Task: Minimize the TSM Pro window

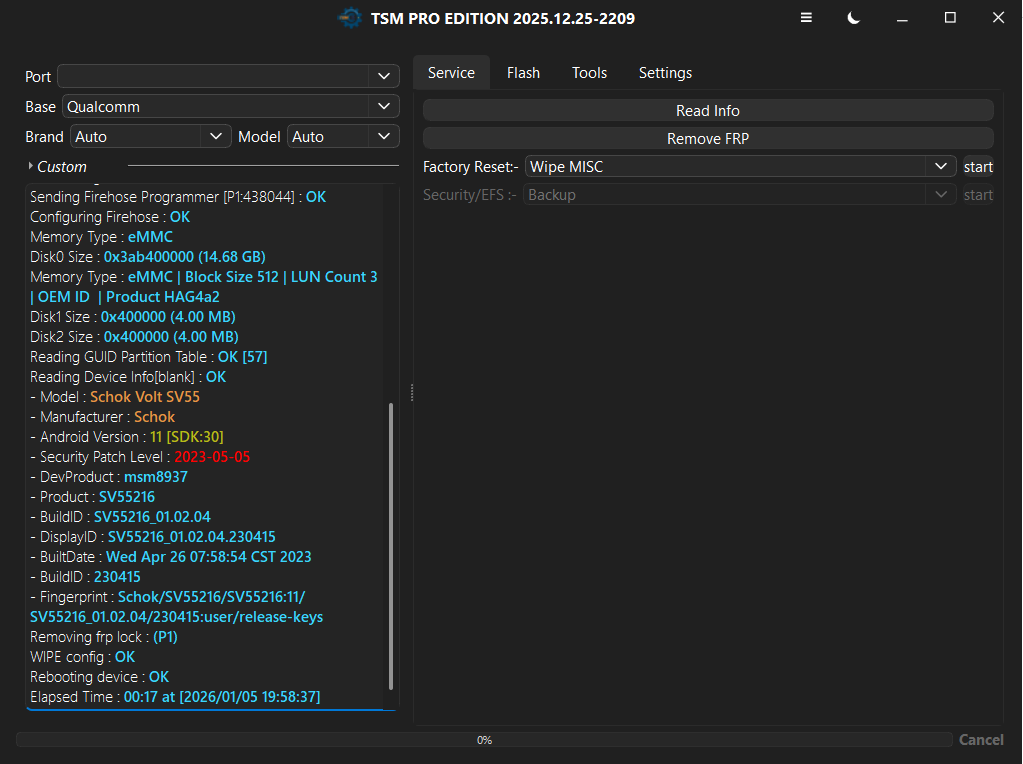Action: pyautogui.click(x=902, y=18)
